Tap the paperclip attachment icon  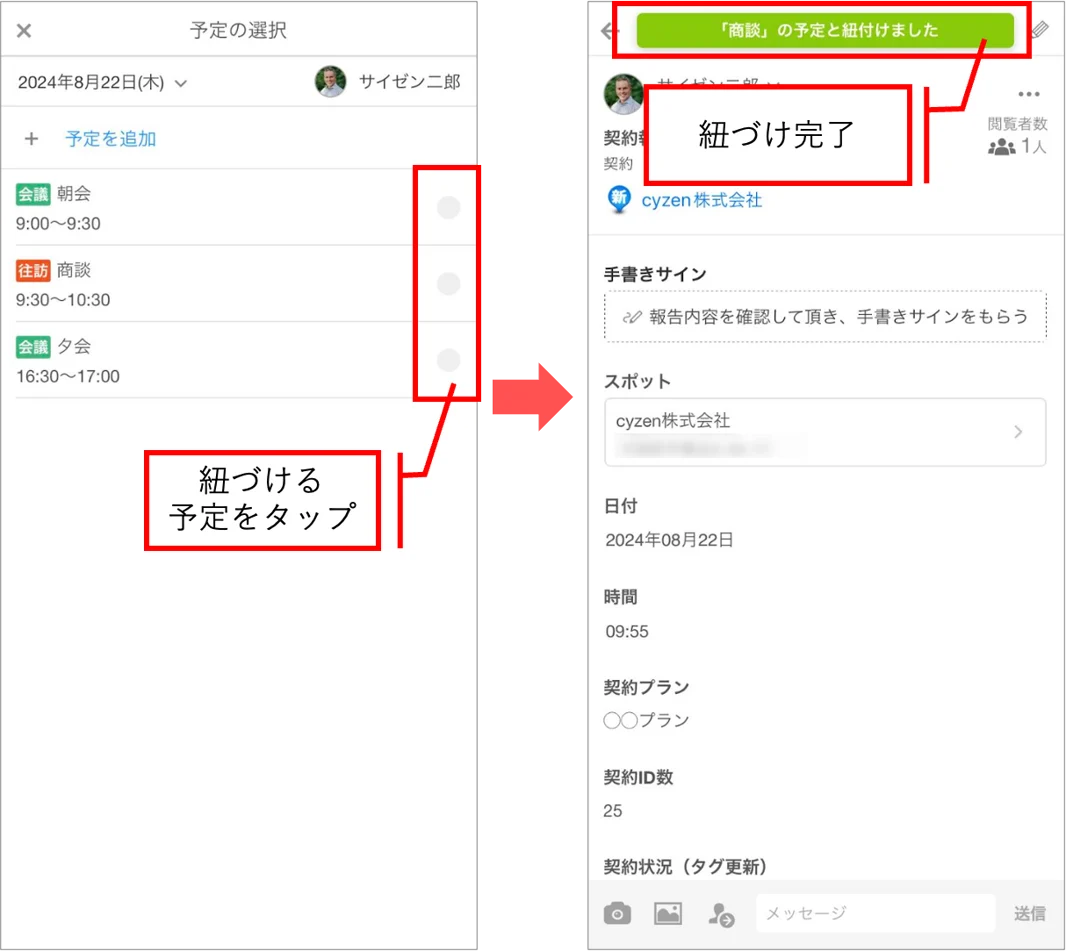pos(1040,30)
